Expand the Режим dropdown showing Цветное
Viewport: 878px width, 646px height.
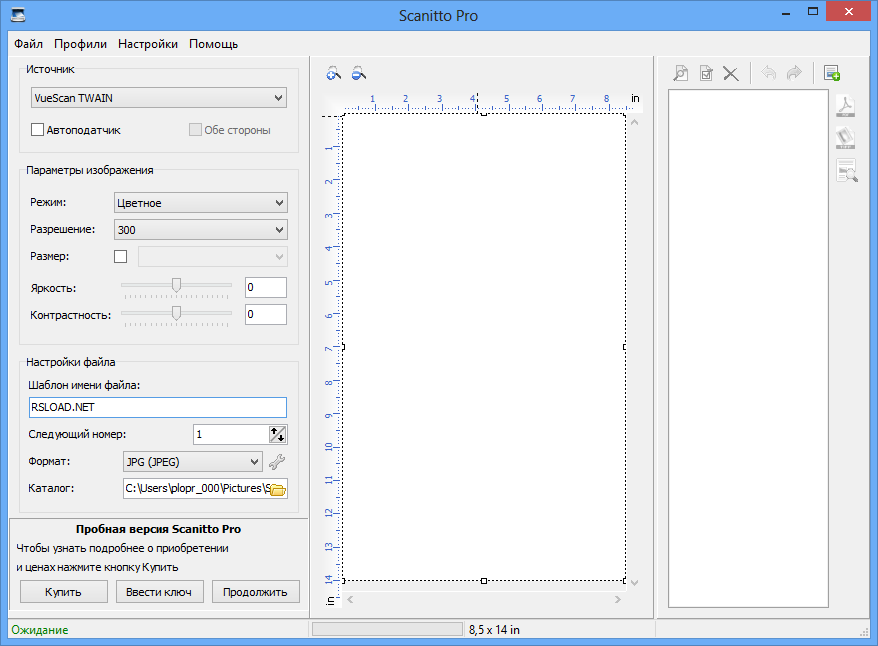pyautogui.click(x=200, y=203)
